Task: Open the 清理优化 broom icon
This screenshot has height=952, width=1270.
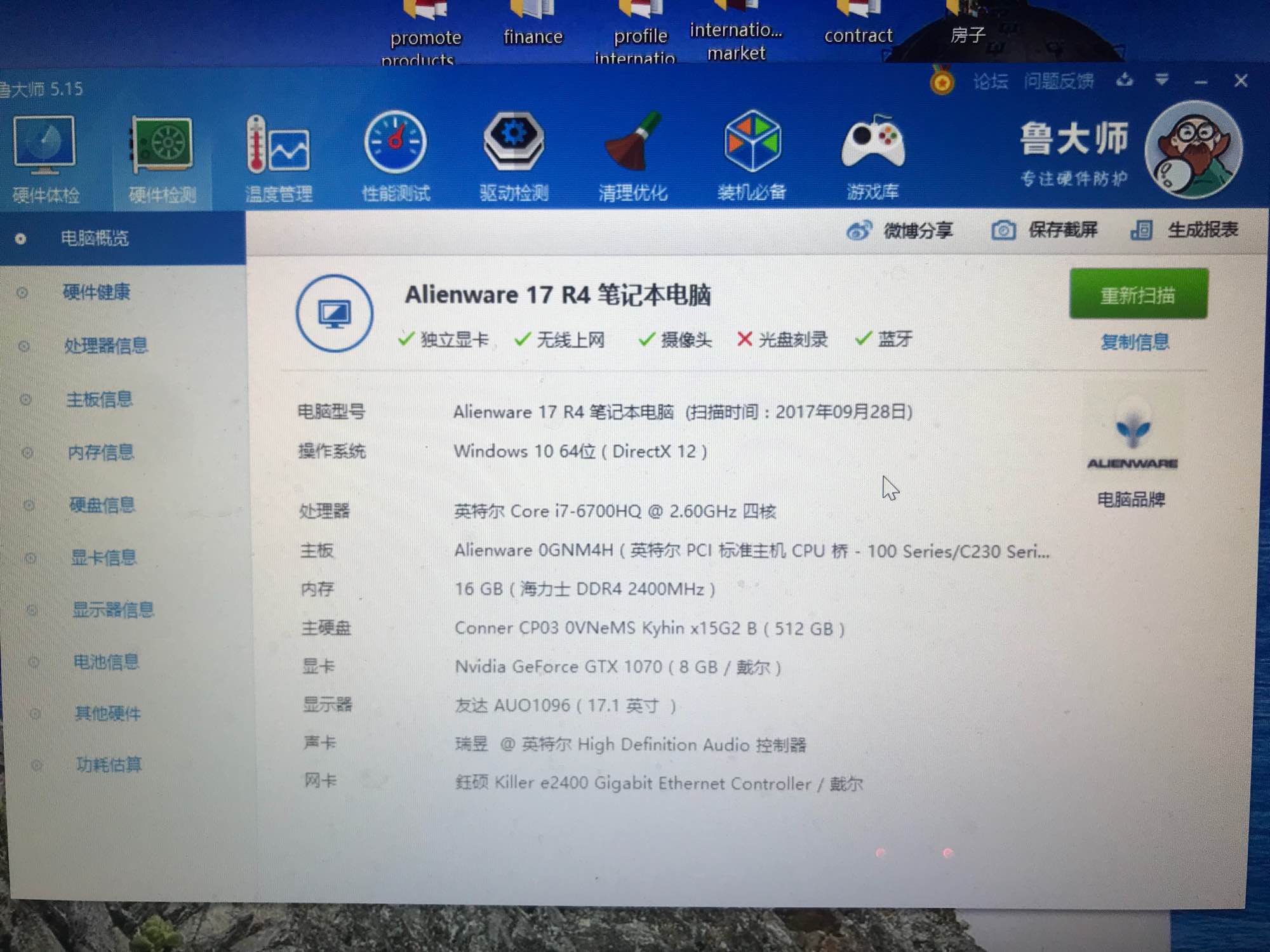Action: tap(632, 142)
